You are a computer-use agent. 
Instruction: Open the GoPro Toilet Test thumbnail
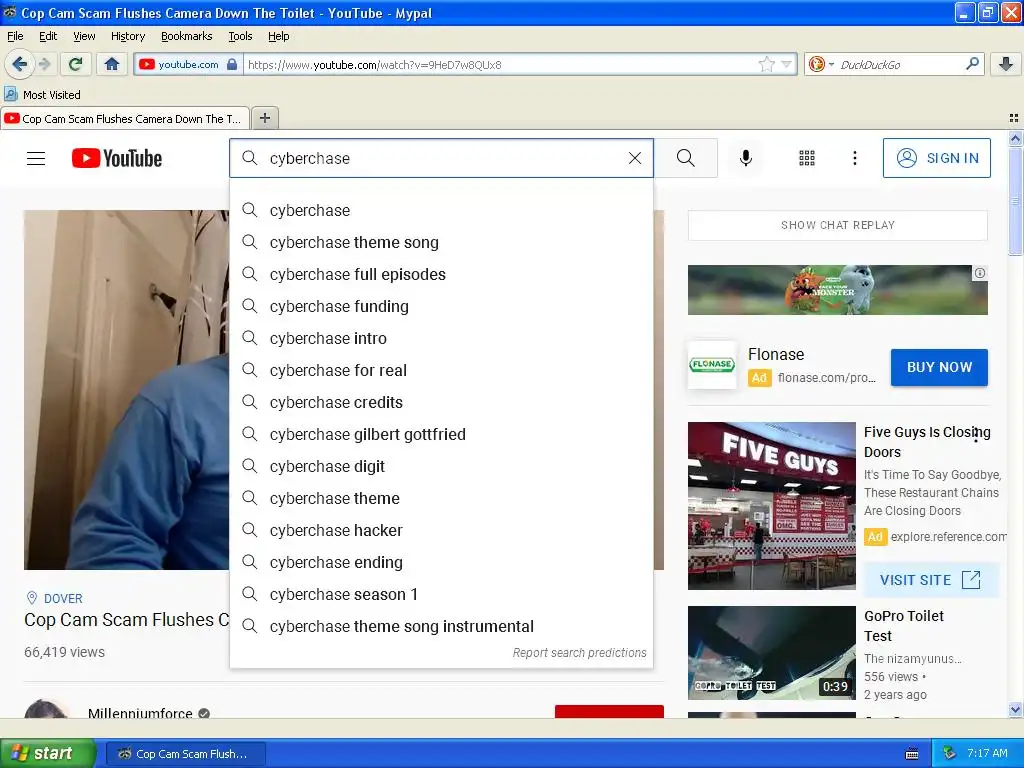[771, 653]
